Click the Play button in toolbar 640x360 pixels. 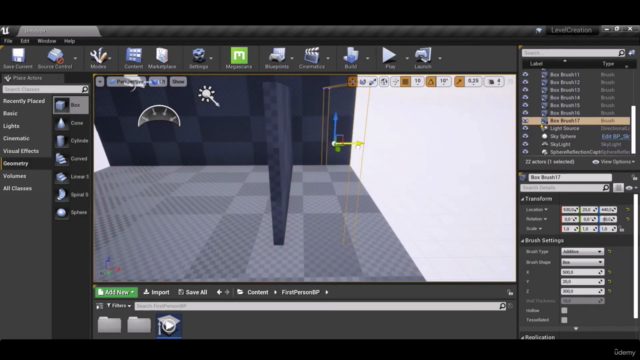(x=390, y=58)
